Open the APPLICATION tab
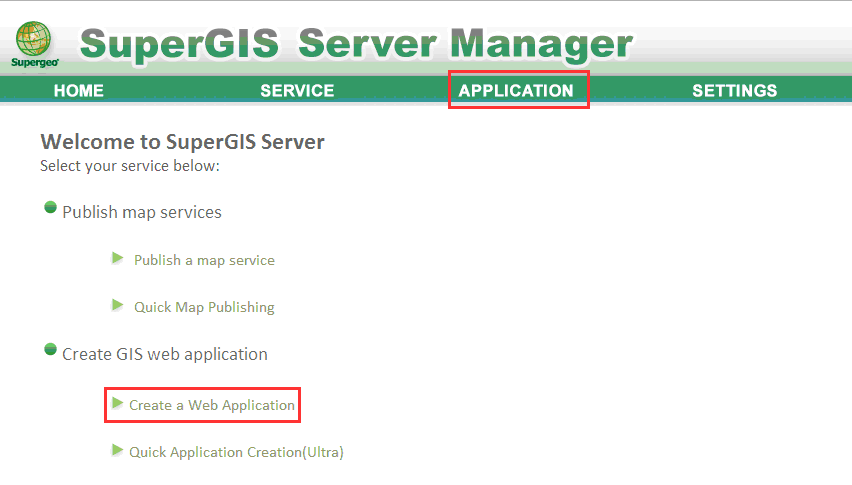This screenshot has width=852, height=485. point(516,90)
